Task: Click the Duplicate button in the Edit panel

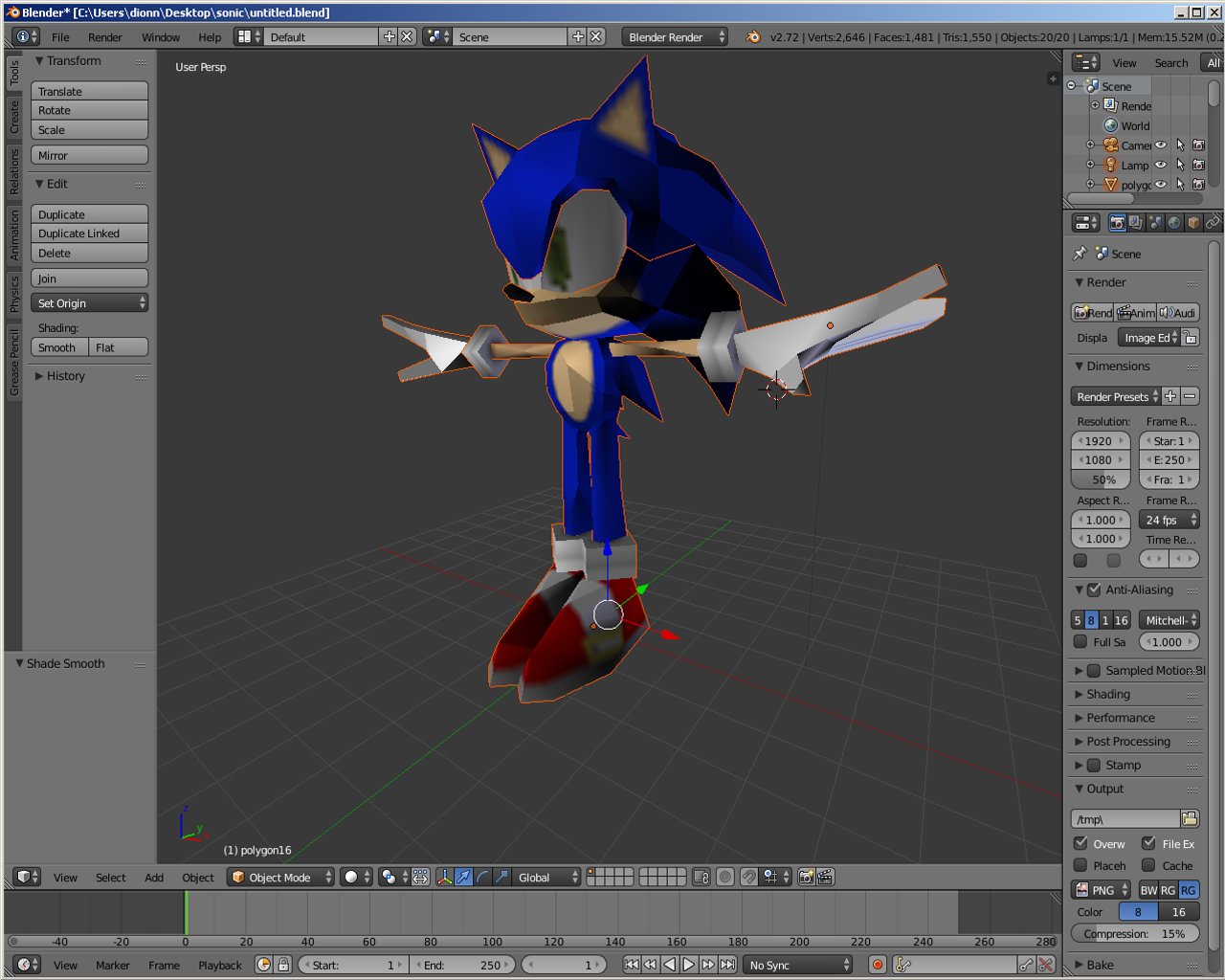Action: point(89,213)
